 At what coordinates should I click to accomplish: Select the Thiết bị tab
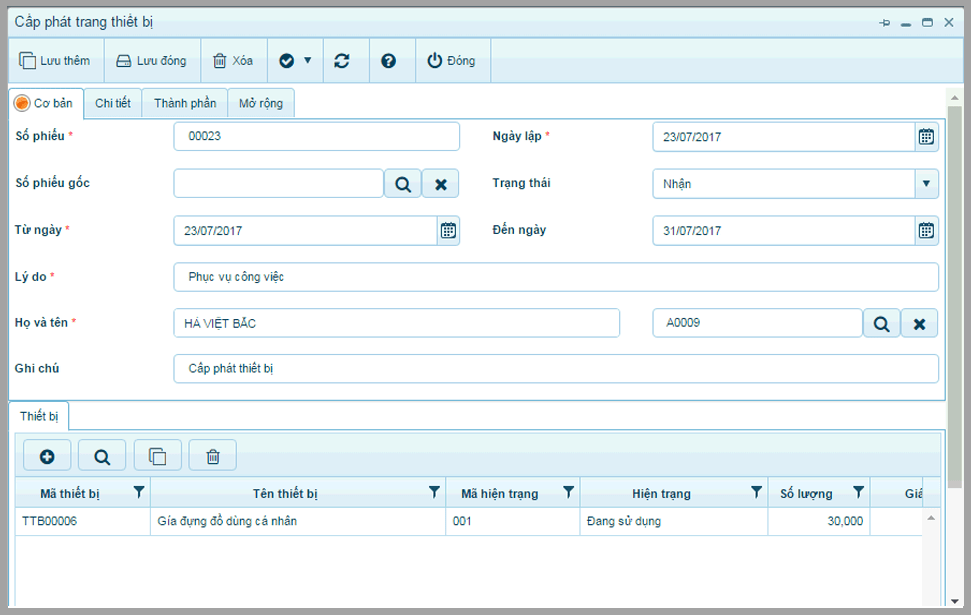pos(39,416)
